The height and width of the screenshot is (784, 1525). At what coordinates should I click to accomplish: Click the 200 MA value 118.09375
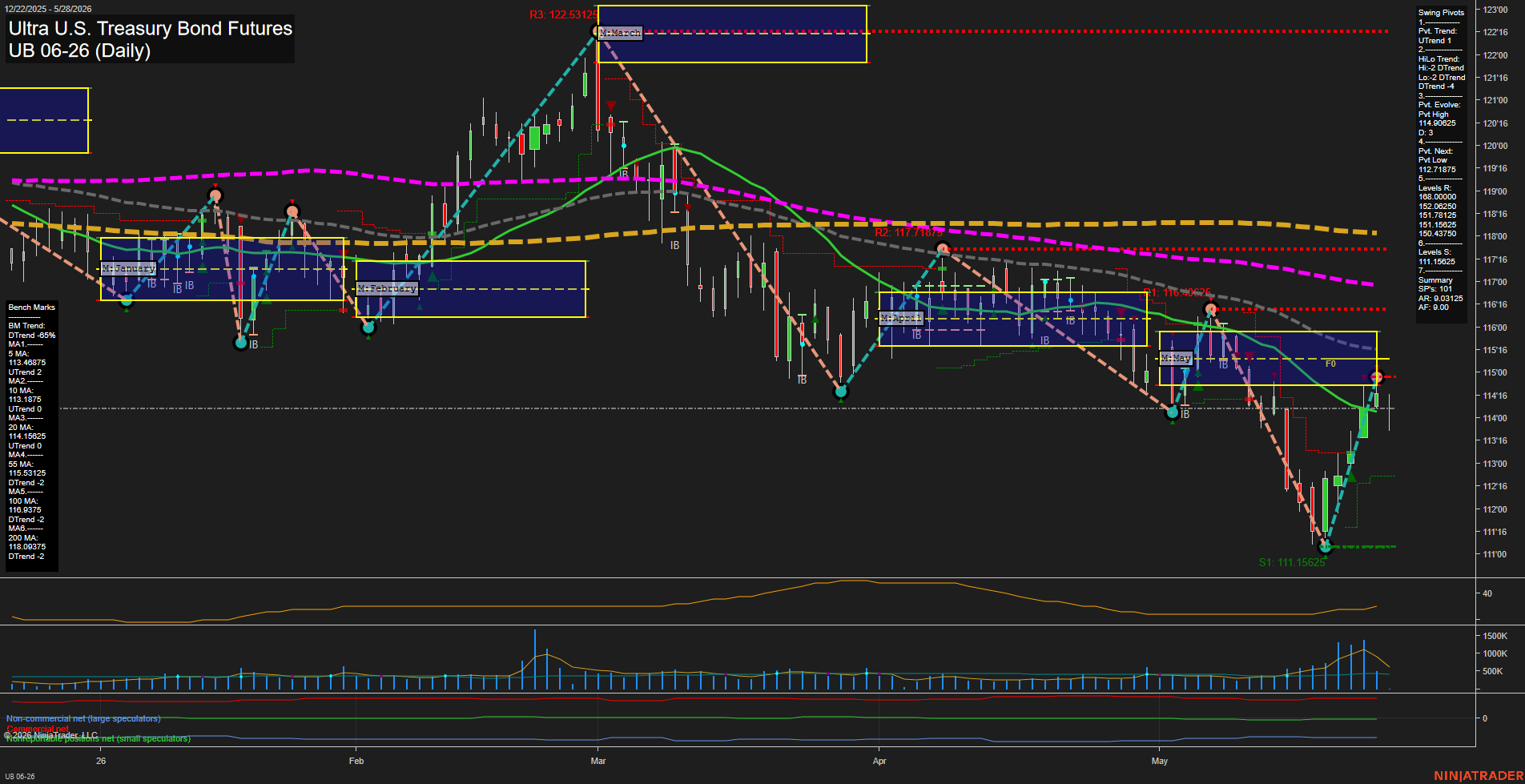click(x=26, y=547)
